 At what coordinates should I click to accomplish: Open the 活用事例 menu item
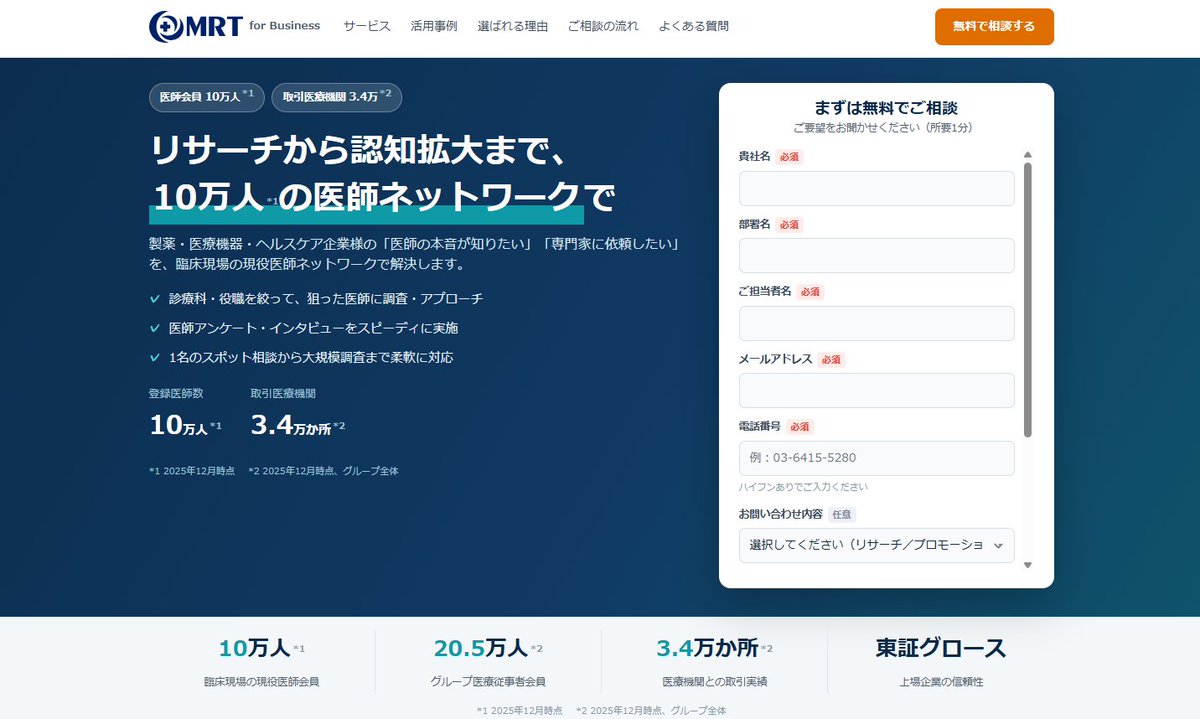pyautogui.click(x=434, y=26)
